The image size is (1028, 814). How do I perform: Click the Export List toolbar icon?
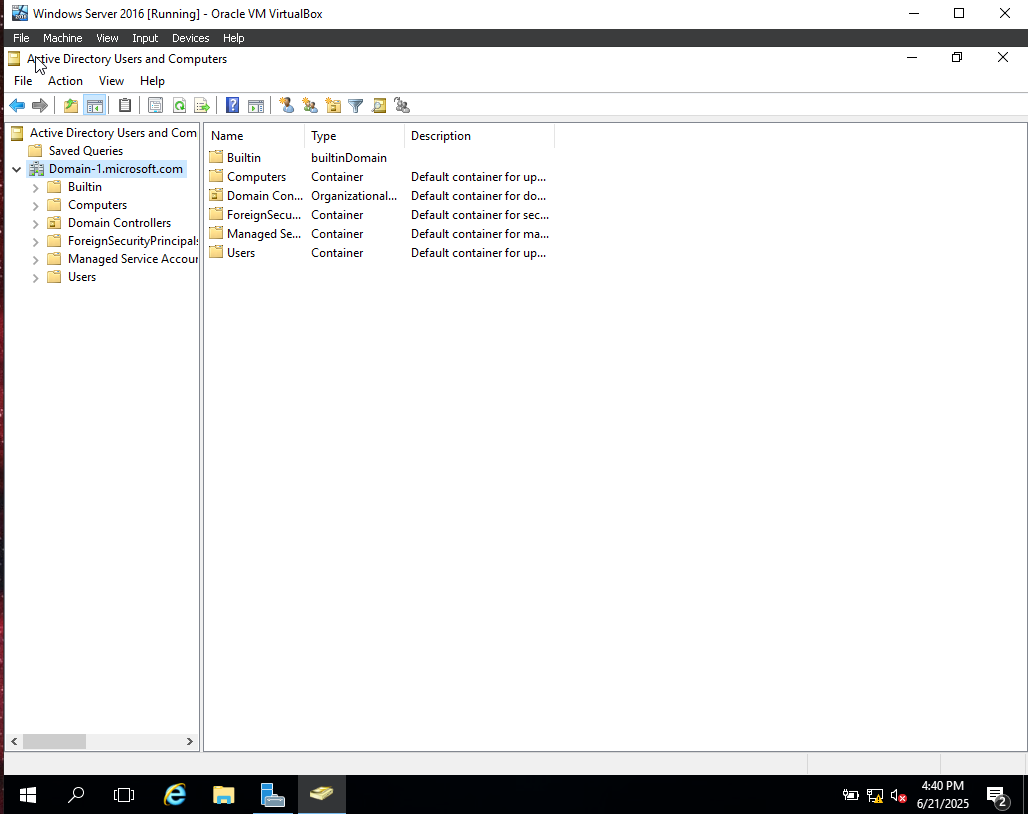click(202, 106)
